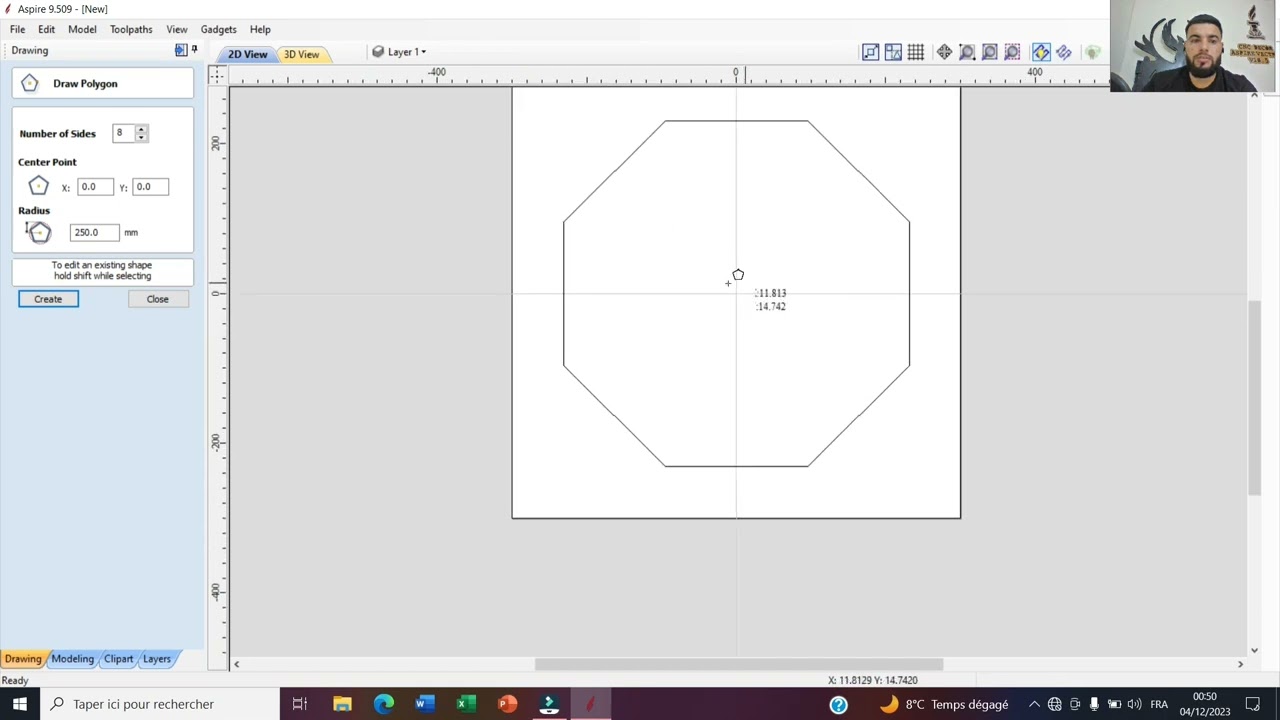Open Excel from the taskbar

tap(466, 704)
